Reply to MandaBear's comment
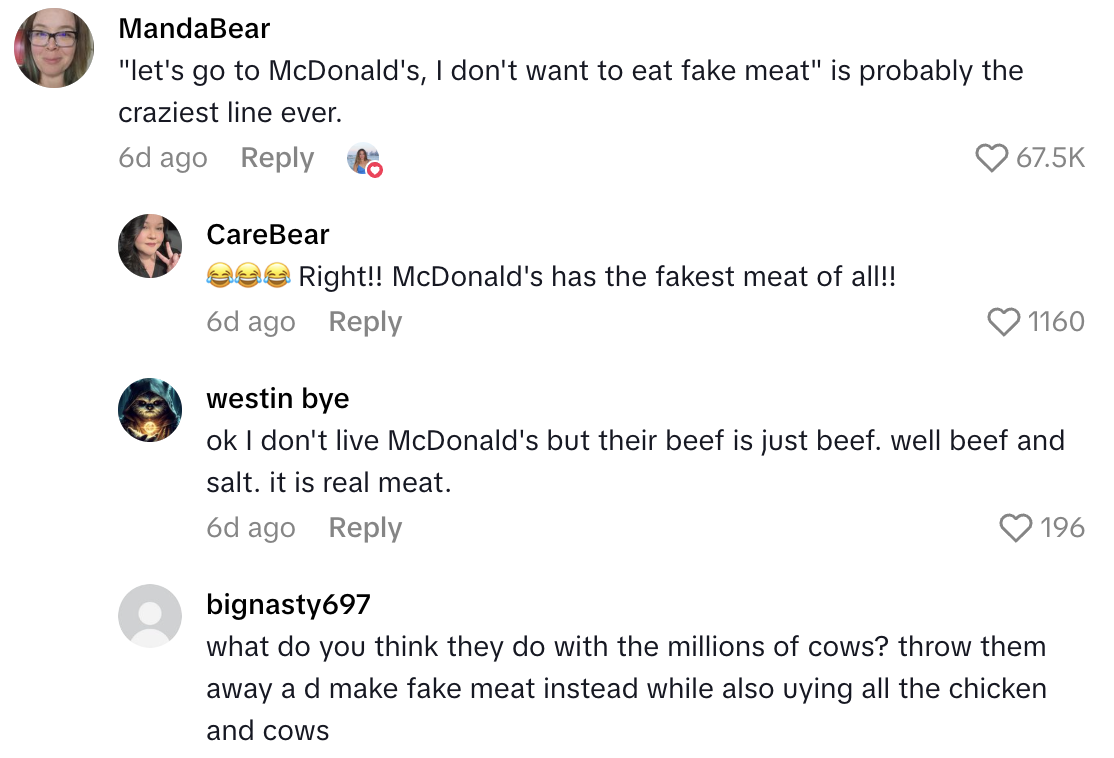1114x758 pixels. [276, 157]
